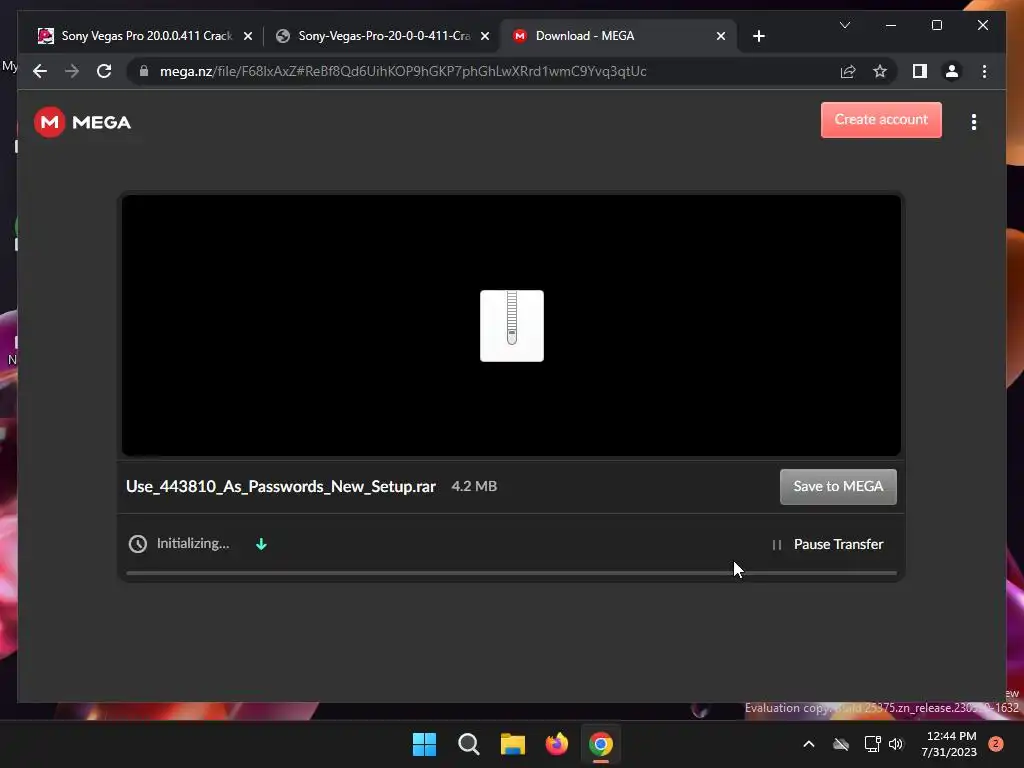
Task: Expand the tab search dropdown
Action: [845, 25]
